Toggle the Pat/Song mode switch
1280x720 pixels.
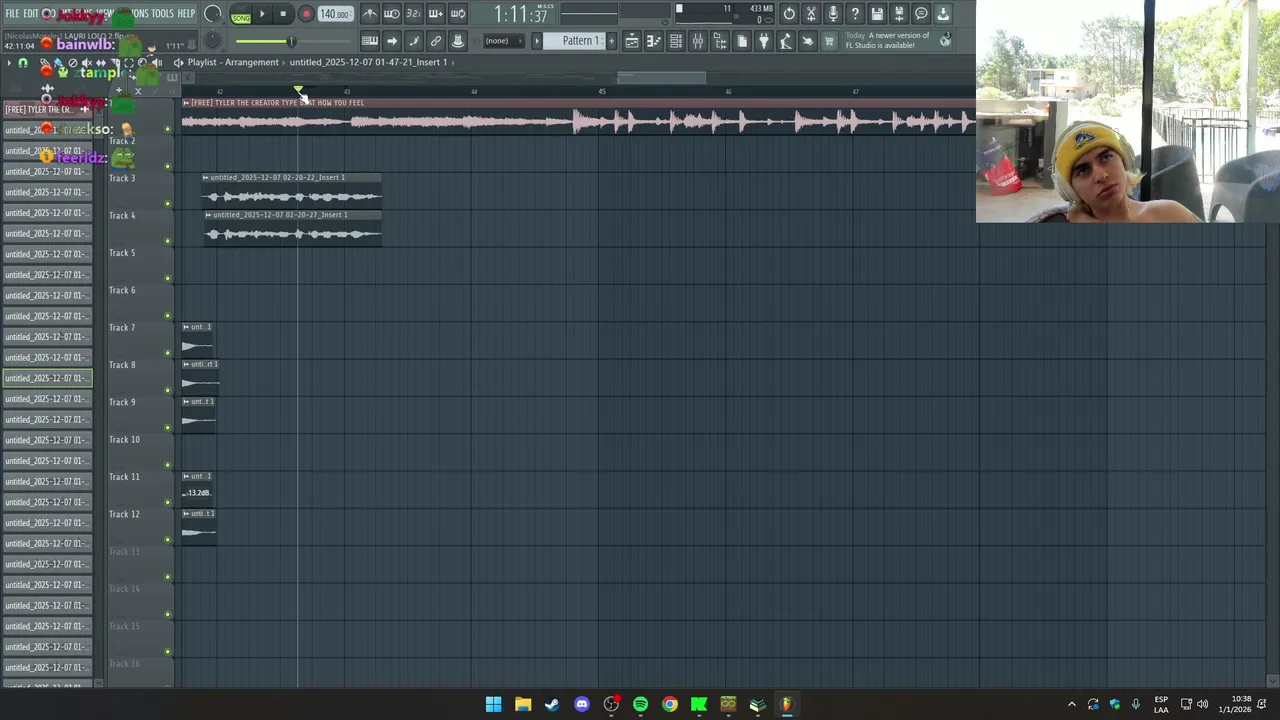pyautogui.click(x=241, y=14)
